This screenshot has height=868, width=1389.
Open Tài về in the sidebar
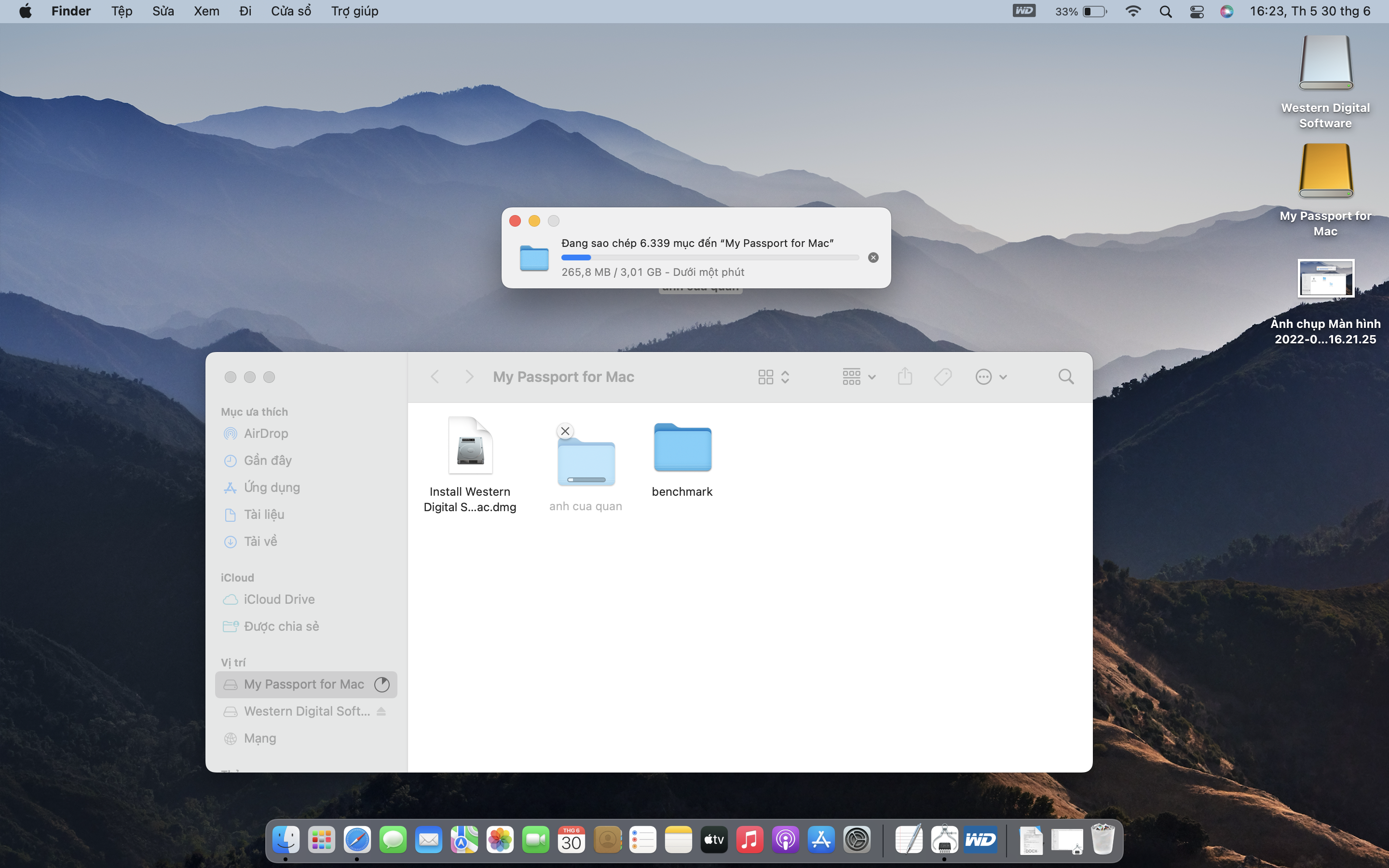(x=306, y=542)
